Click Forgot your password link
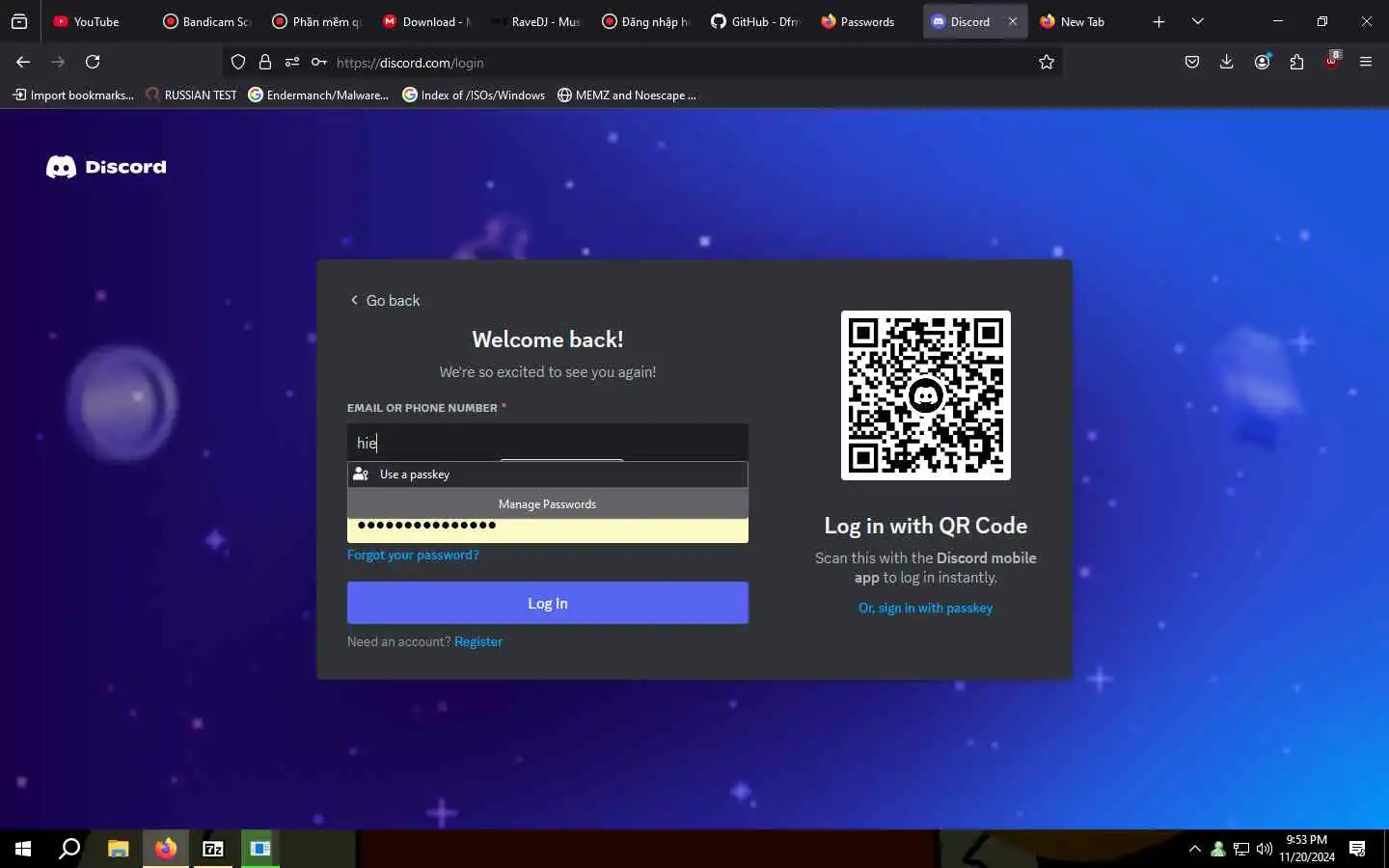The height and width of the screenshot is (868, 1389). pos(413,555)
